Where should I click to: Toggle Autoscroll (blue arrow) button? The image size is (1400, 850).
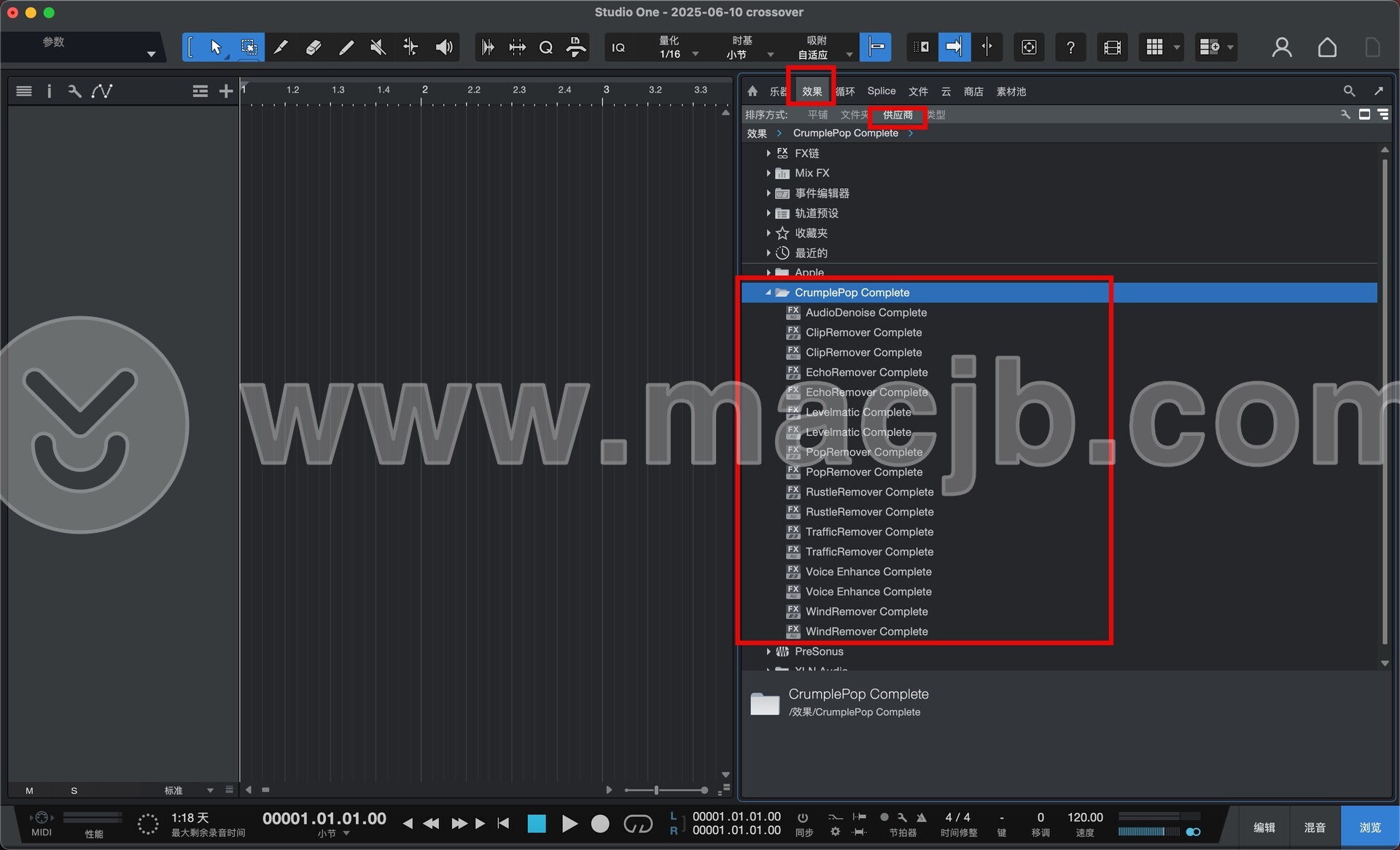tap(954, 47)
